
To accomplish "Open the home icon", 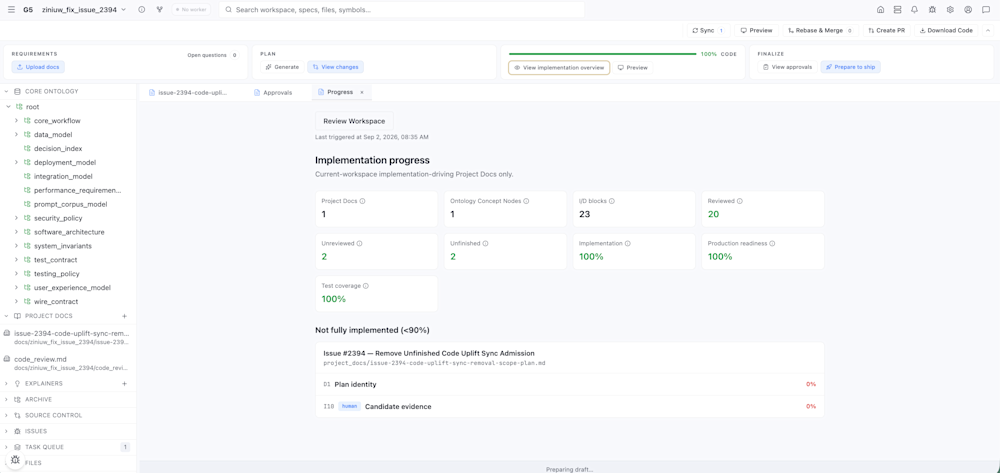I will (880, 10).
